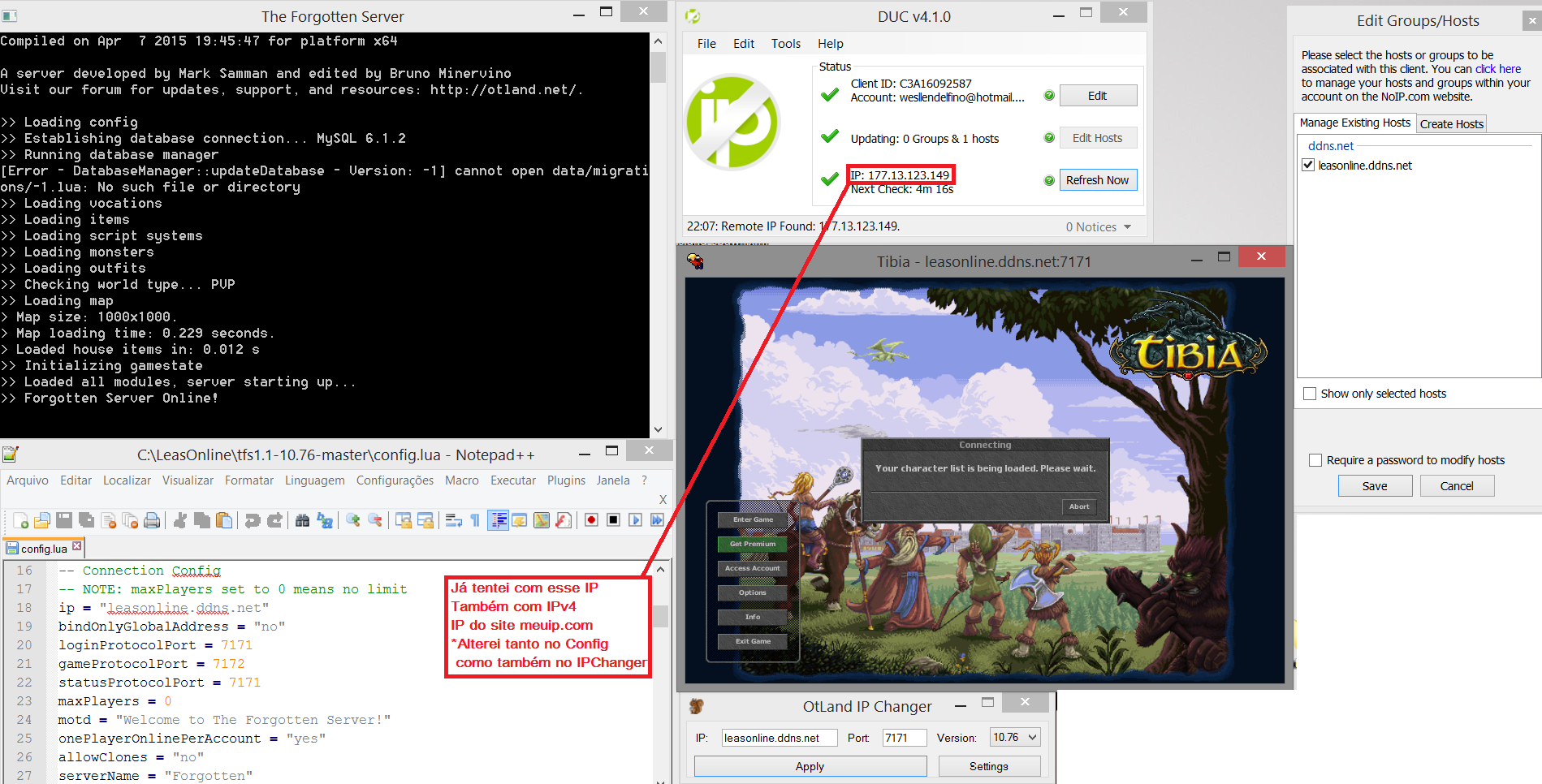Click Save in Edit Groups/Hosts
Screen dimensions: 1542x784
(x=1375, y=486)
